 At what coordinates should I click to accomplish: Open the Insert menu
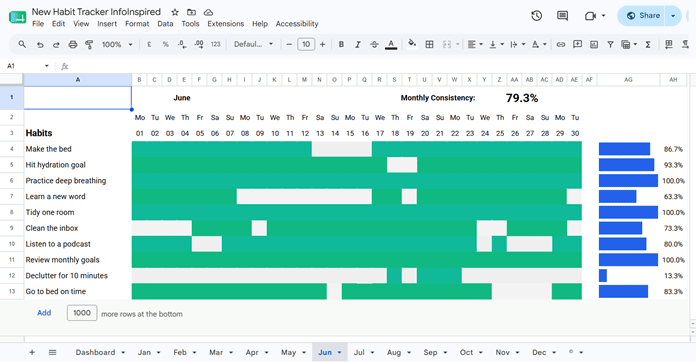[x=107, y=24]
